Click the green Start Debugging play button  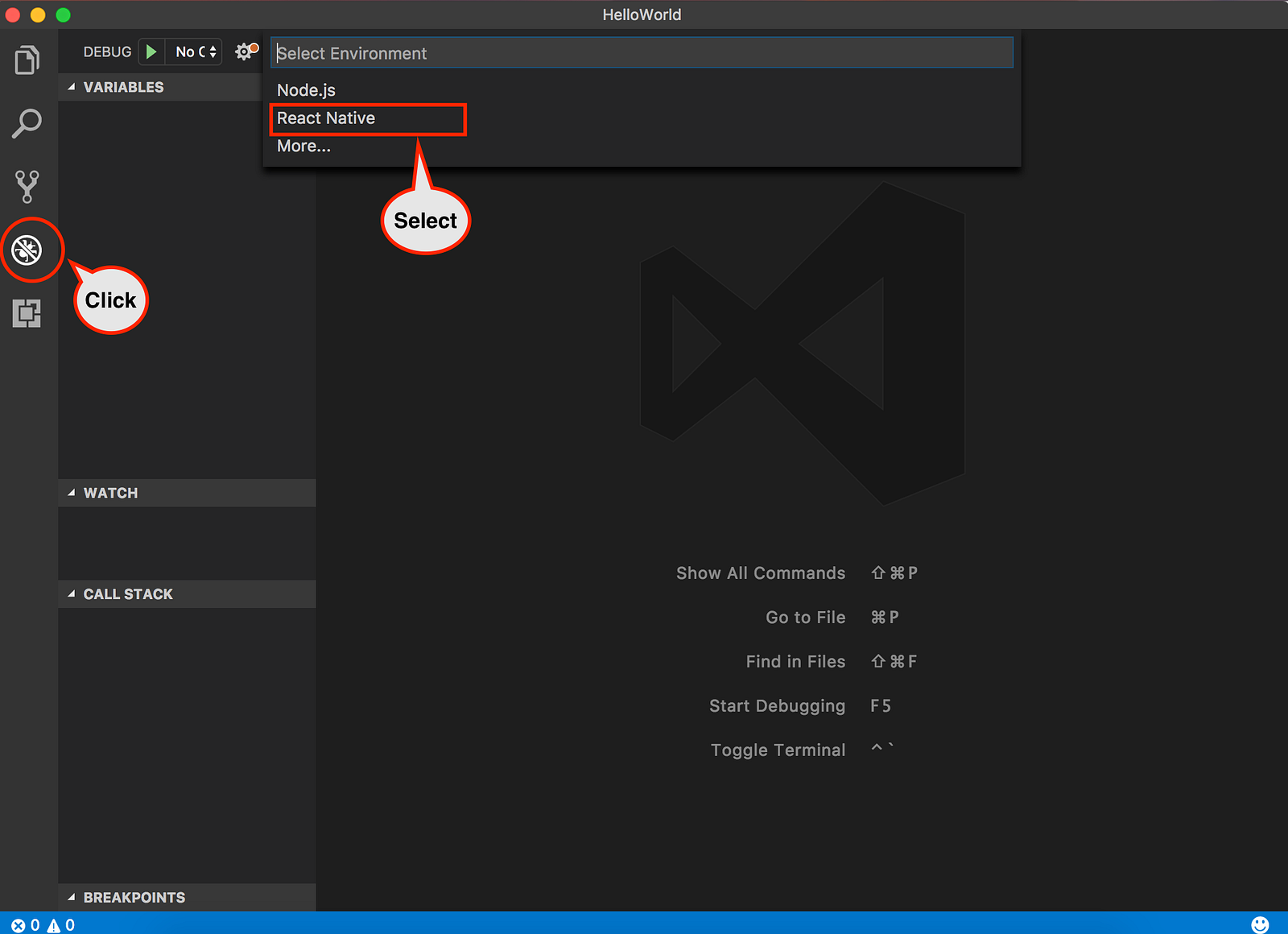point(151,52)
